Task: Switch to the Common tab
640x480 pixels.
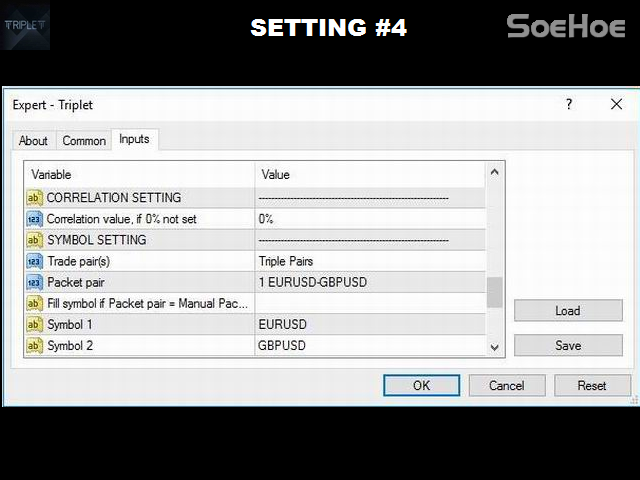Action: [84, 141]
